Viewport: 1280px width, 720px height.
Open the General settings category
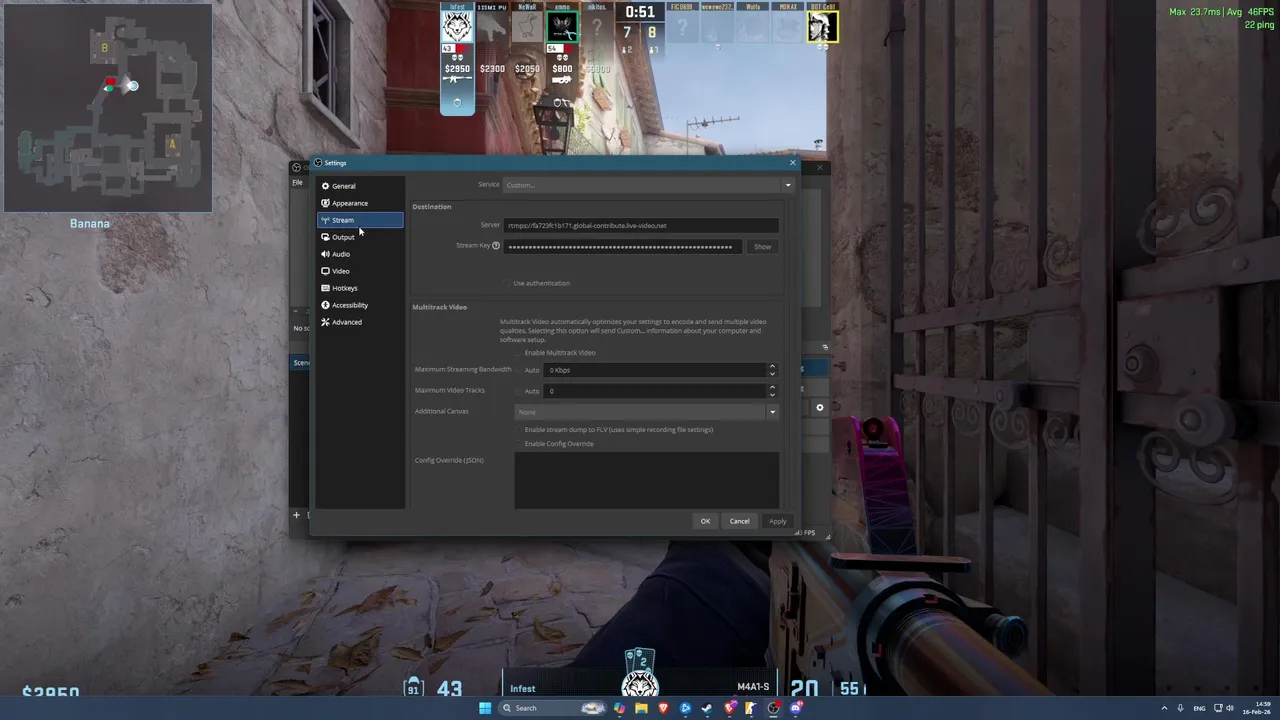coord(360,186)
